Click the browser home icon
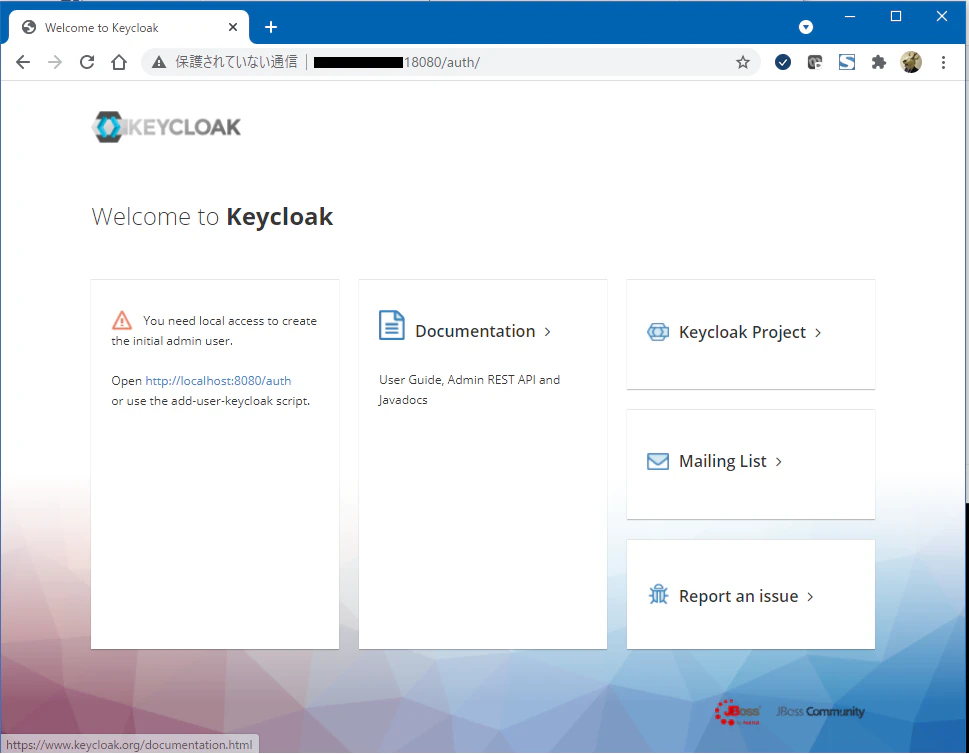Screen dimensions: 969x754 tap(119, 62)
